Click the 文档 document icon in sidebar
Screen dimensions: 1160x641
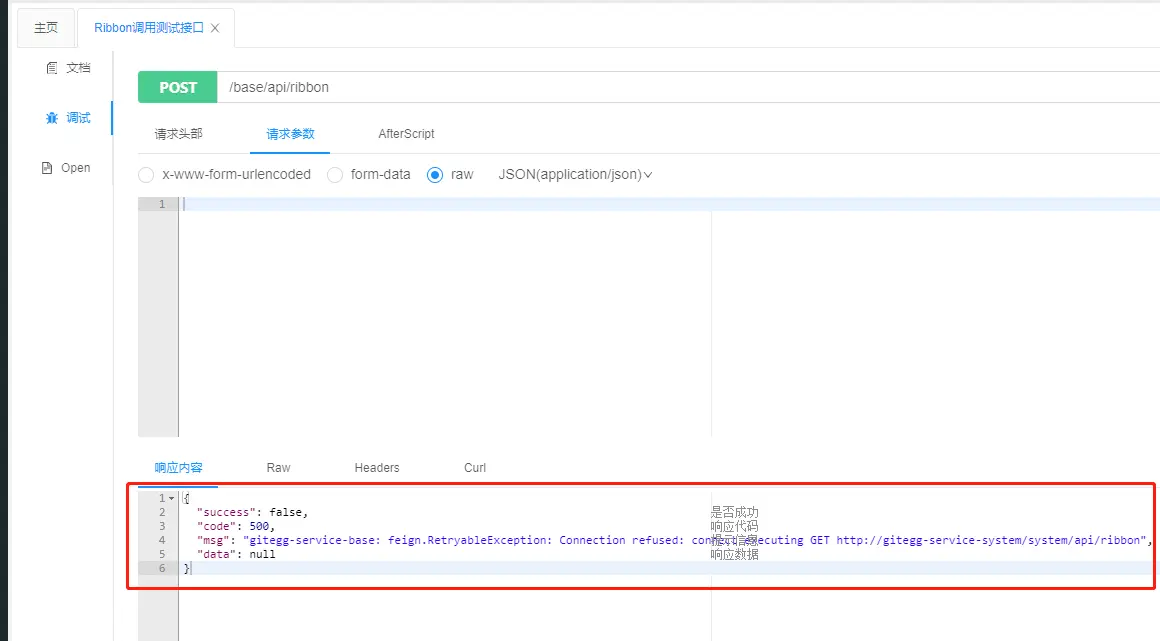[52, 68]
